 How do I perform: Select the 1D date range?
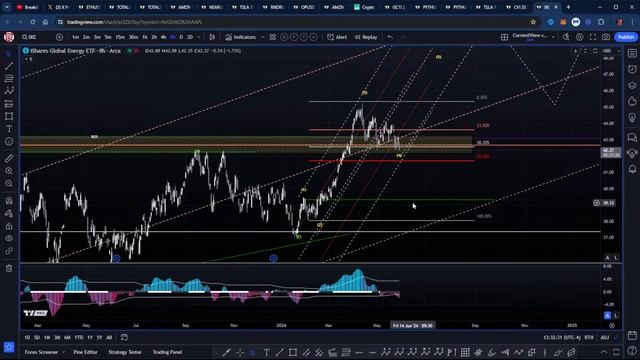click(x=27, y=338)
